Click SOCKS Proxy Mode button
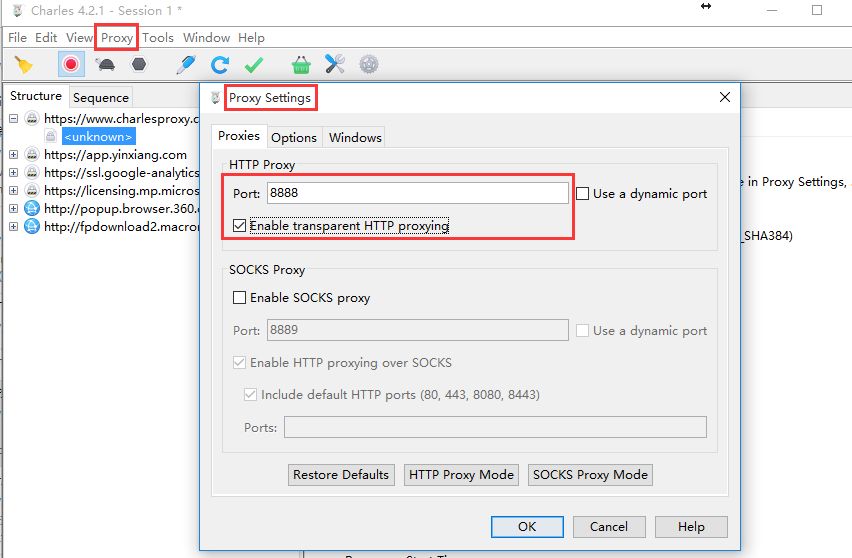 pyautogui.click(x=590, y=475)
